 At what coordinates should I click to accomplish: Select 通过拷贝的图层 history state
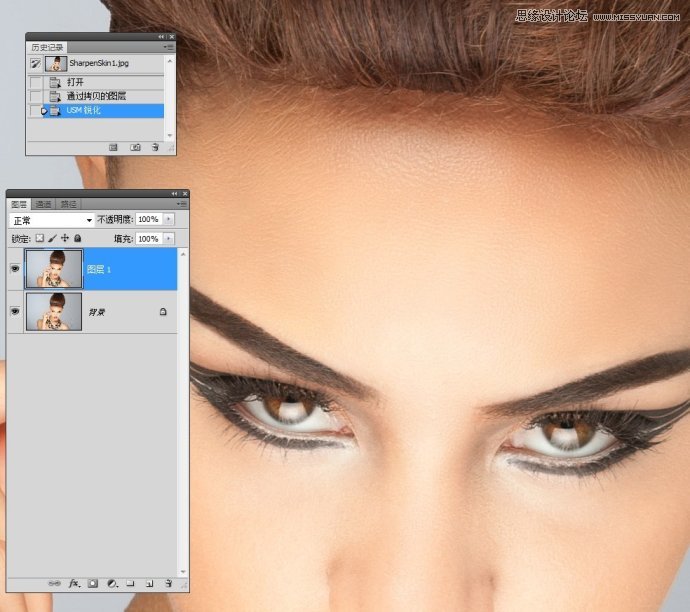pyautogui.click(x=103, y=96)
